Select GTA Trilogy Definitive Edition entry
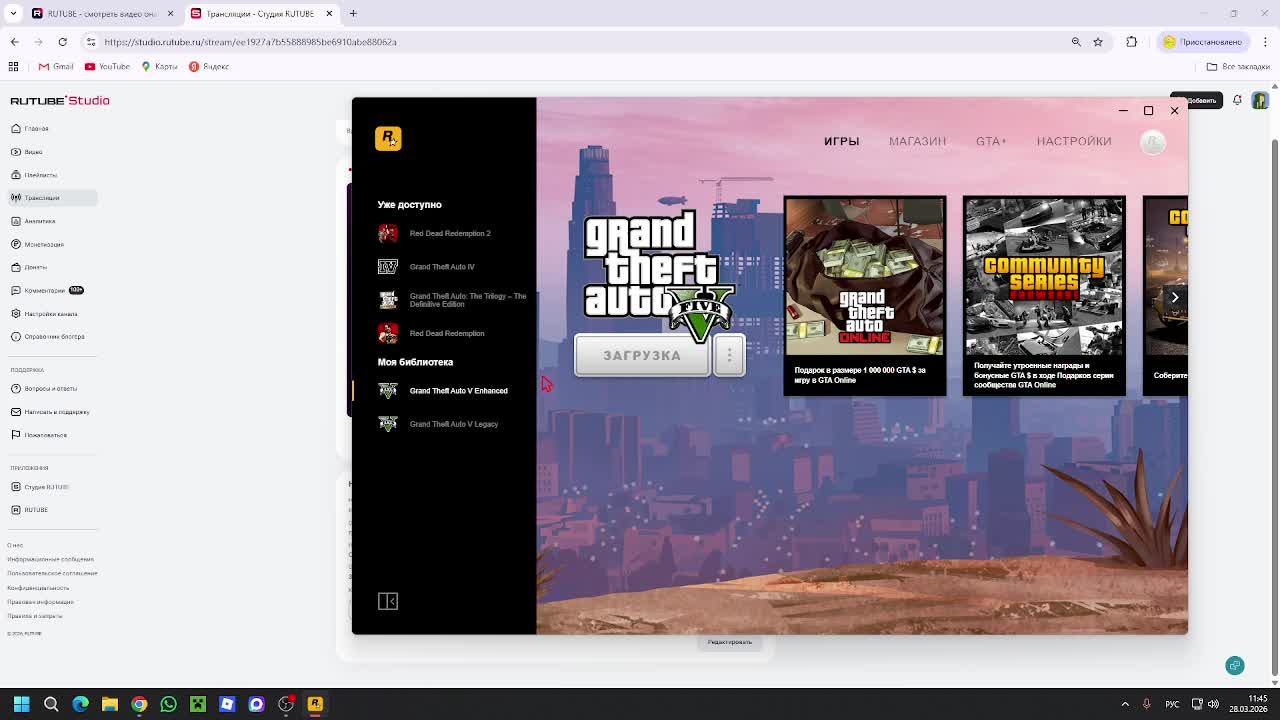The height and width of the screenshot is (720, 1280). point(468,300)
